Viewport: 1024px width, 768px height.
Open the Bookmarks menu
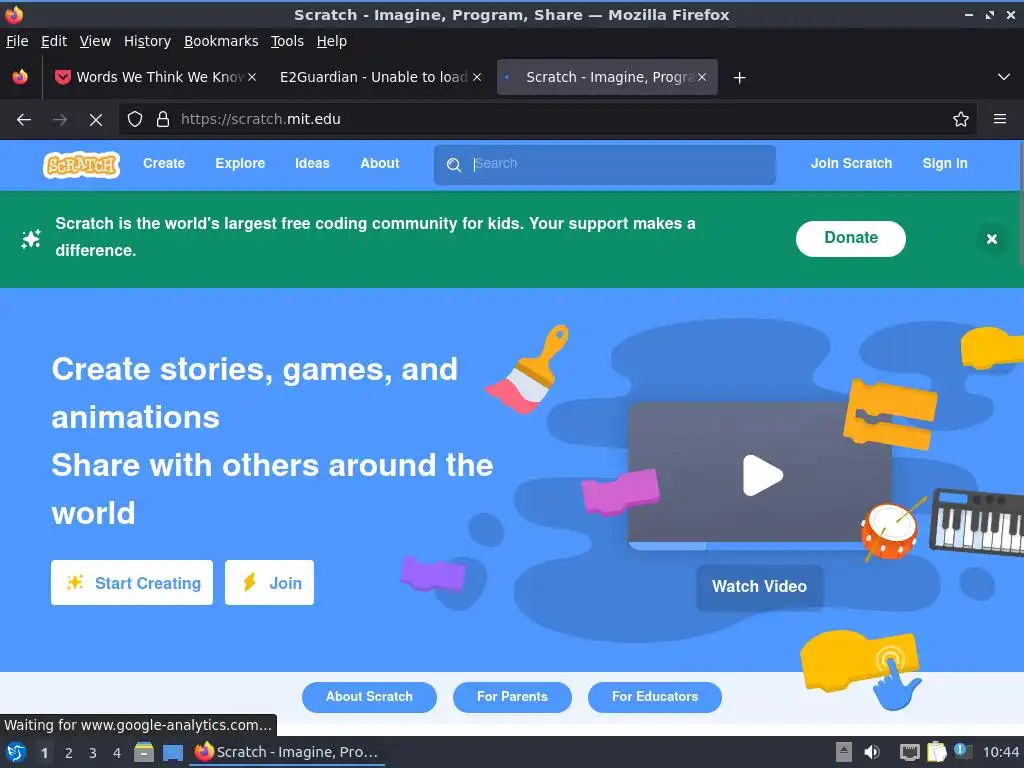tap(221, 41)
